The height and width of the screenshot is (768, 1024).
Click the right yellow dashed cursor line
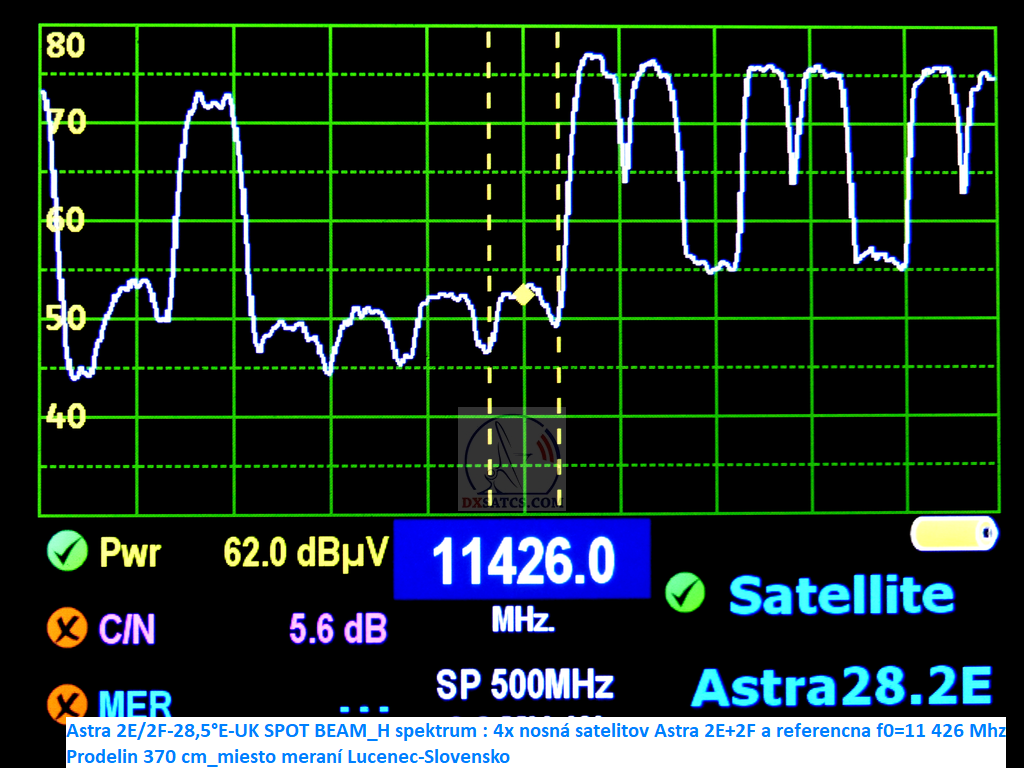[x=558, y=200]
